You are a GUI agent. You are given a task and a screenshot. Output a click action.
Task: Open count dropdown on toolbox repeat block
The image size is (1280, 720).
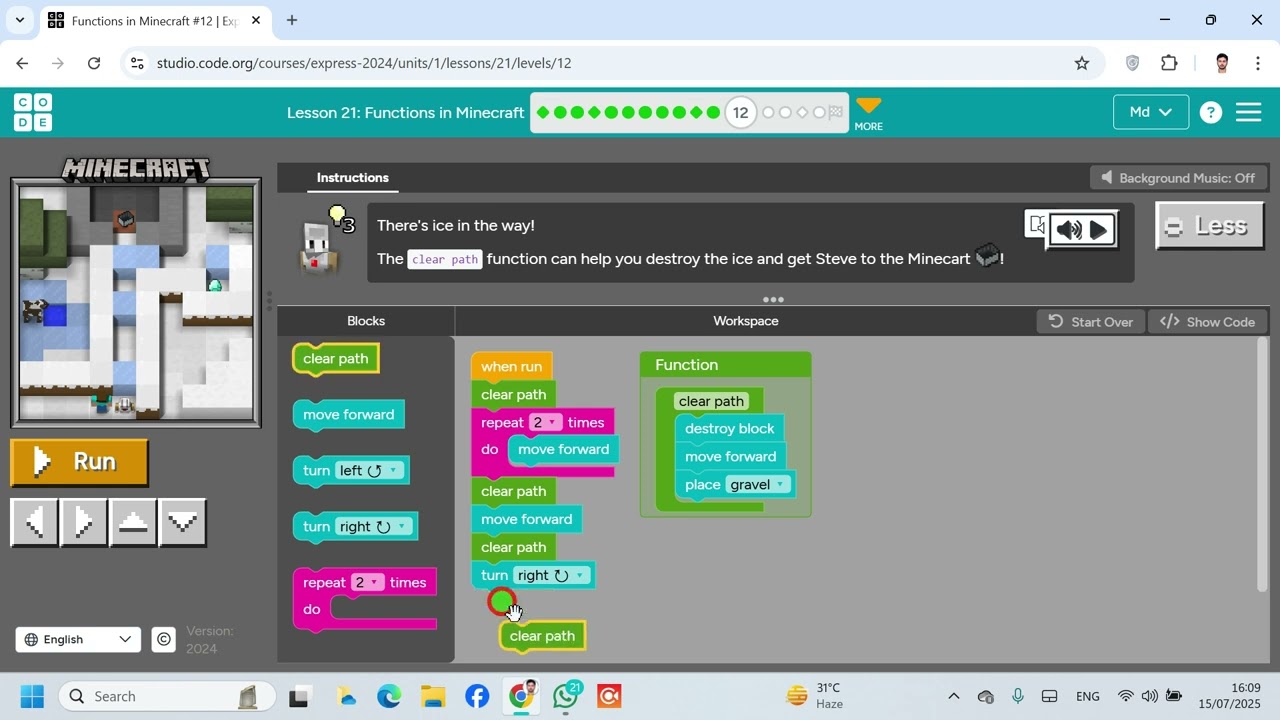[x=368, y=582]
